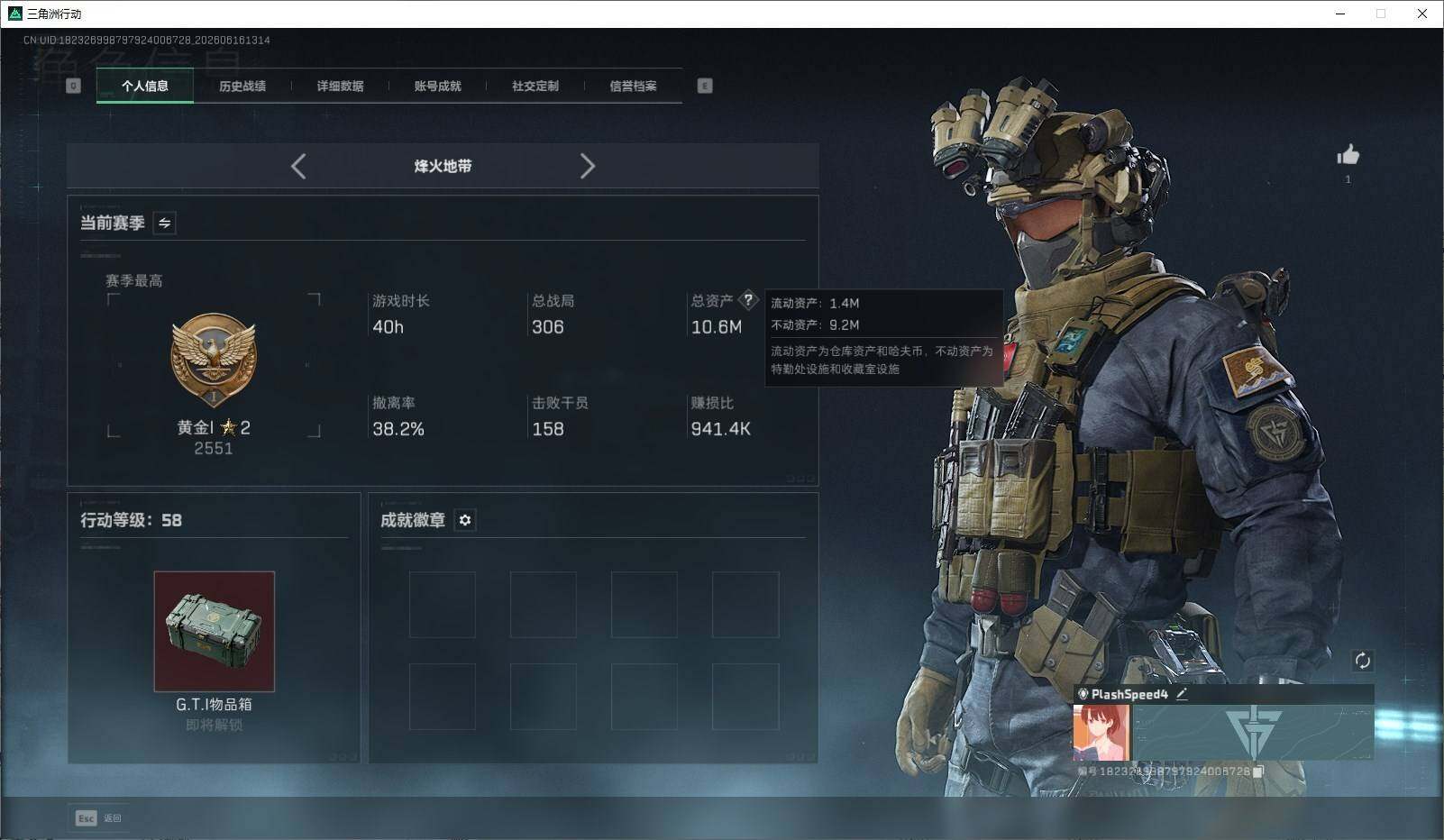
Task: Open the 信誉档案 tab
Action: pyautogui.click(x=633, y=86)
